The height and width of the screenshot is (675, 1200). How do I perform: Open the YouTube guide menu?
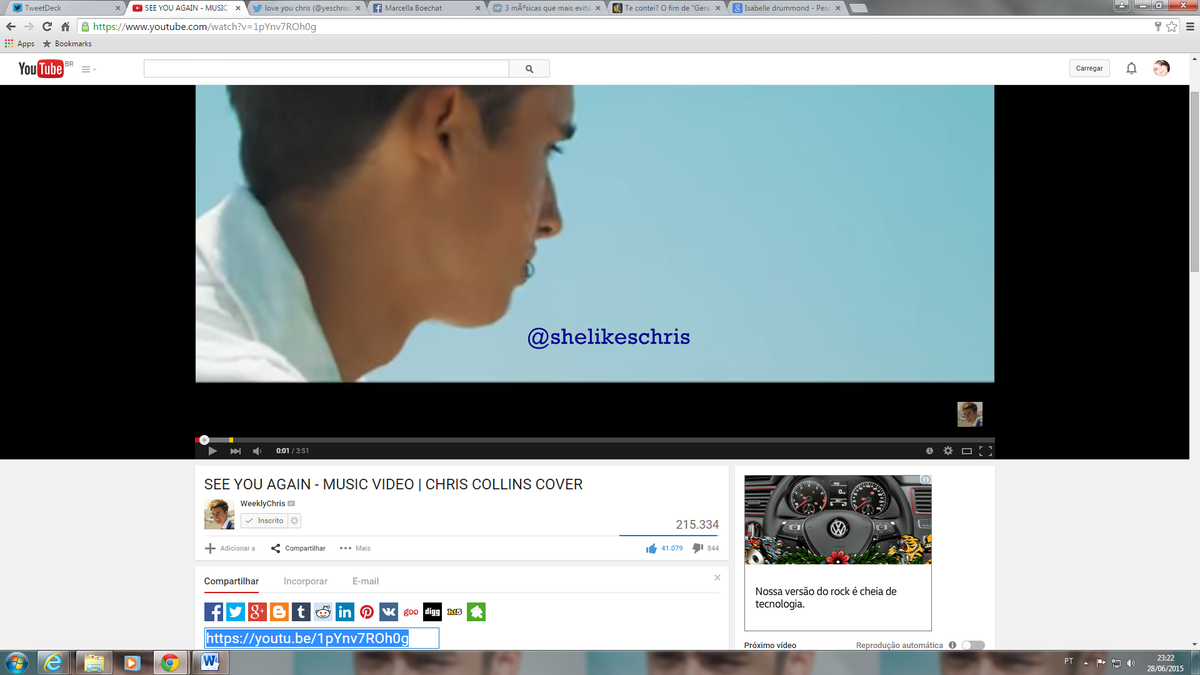pos(88,69)
